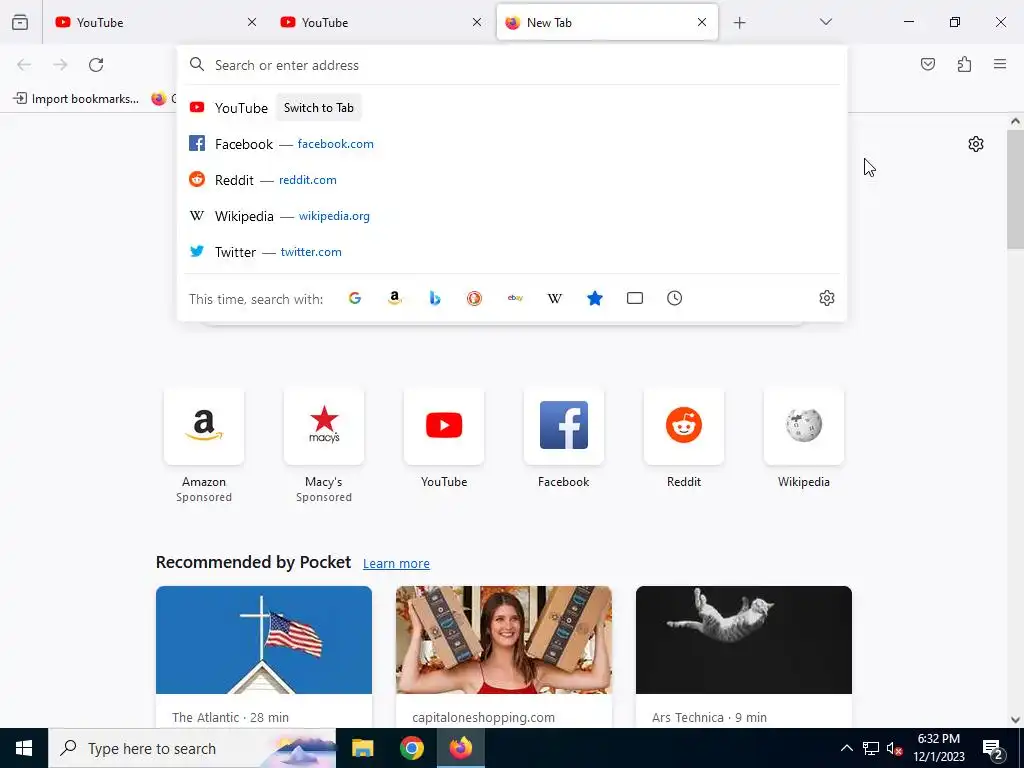Click page vertical scrollbar thumb
The image size is (1024, 768).
(x=1015, y=189)
